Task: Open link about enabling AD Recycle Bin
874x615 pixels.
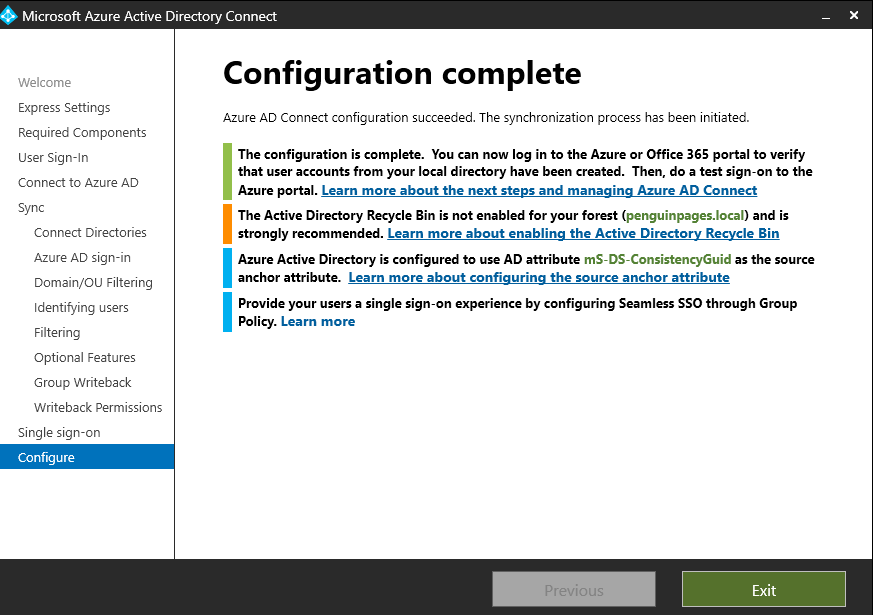Action: pyautogui.click(x=583, y=233)
